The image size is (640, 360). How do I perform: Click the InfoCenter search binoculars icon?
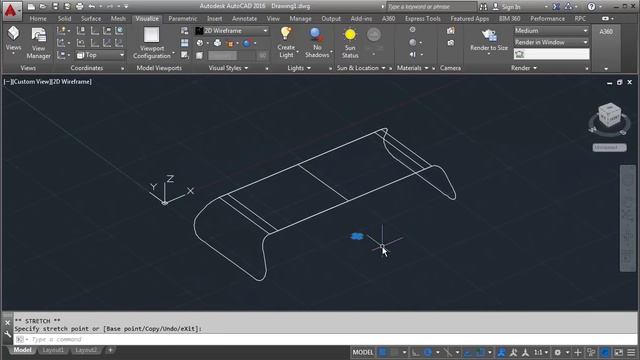(x=483, y=7)
